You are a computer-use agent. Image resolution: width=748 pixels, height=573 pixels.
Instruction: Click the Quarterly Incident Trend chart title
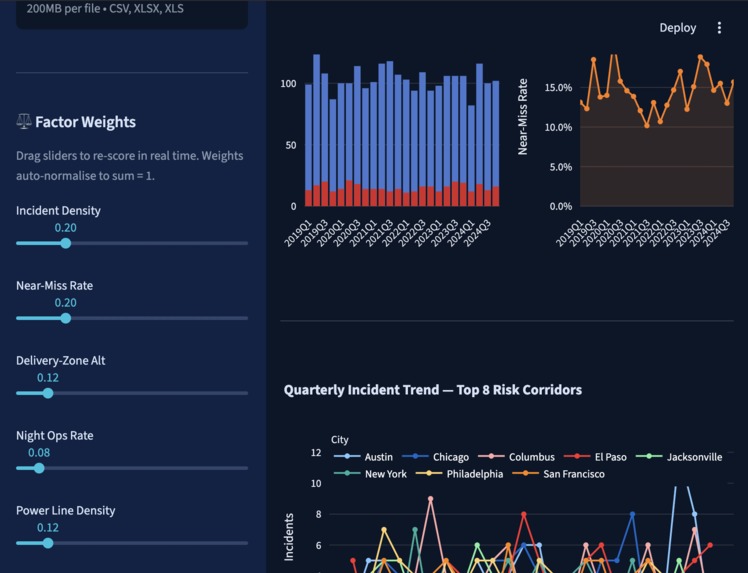[x=433, y=390]
